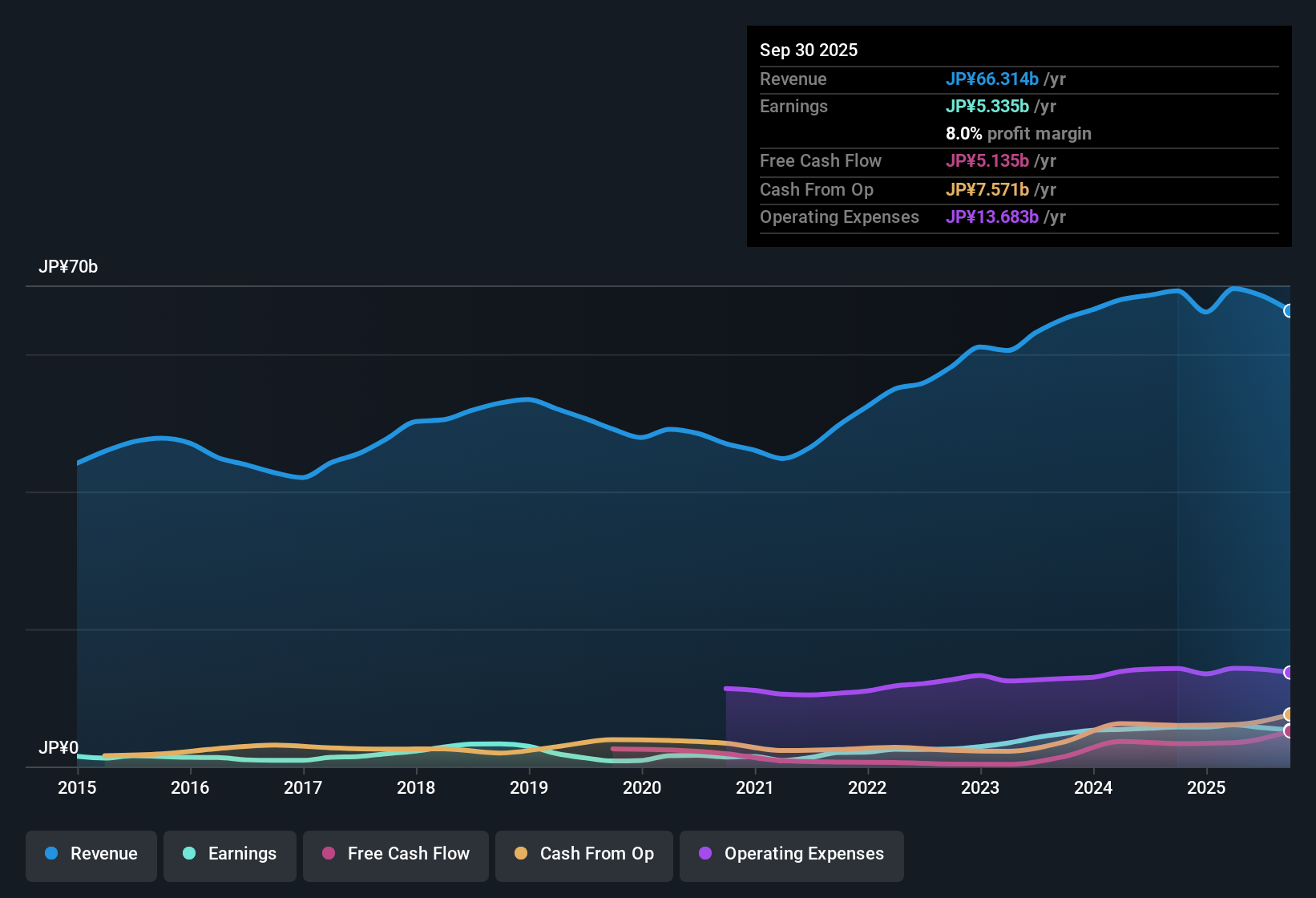Click the pink Free Cash Flow legend dot
Screen dimensions: 1316x898
pos(328,854)
